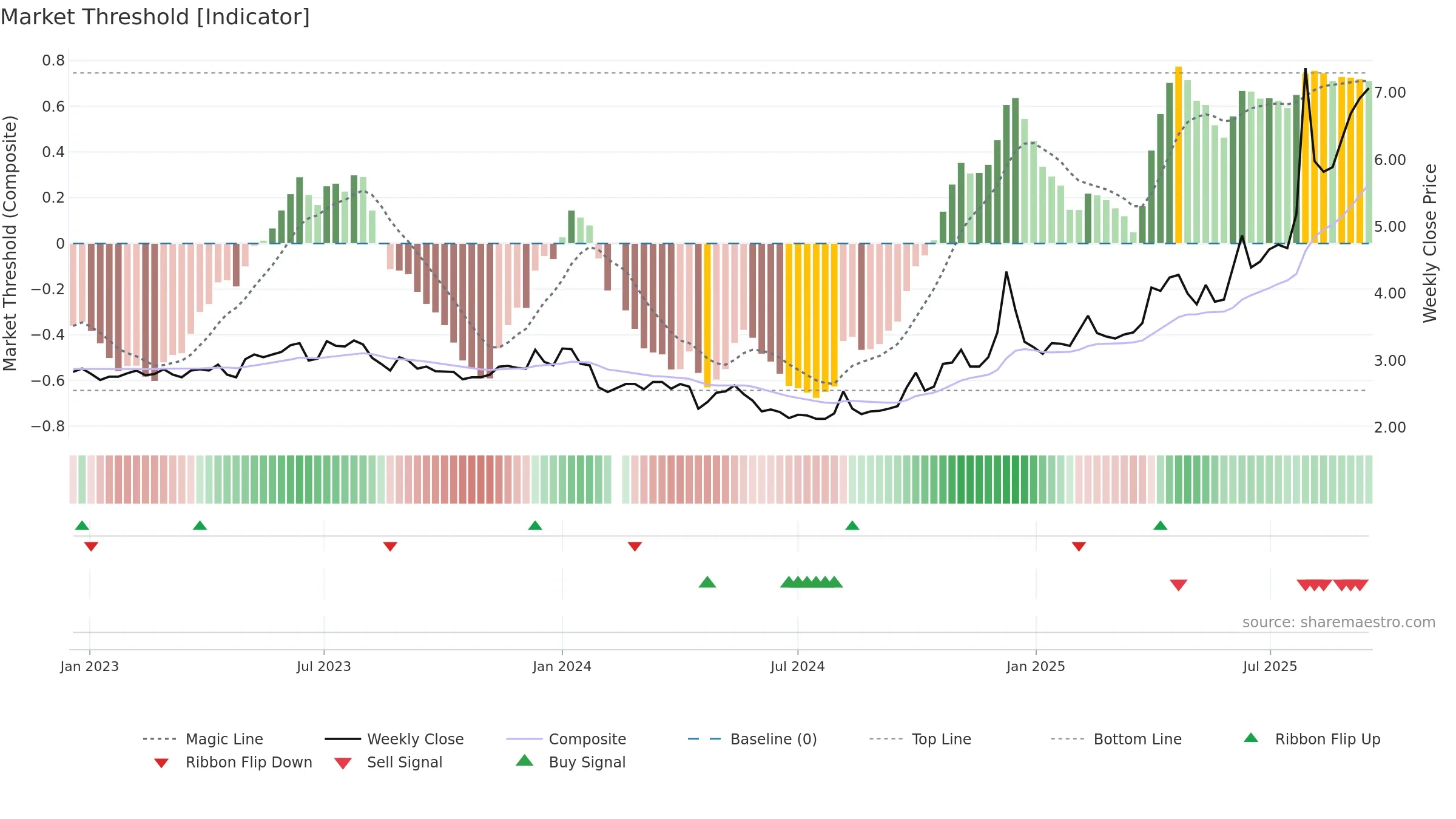1456x819 pixels.
Task: Toggle the Weekly Close legend entry
Action: pos(394,739)
